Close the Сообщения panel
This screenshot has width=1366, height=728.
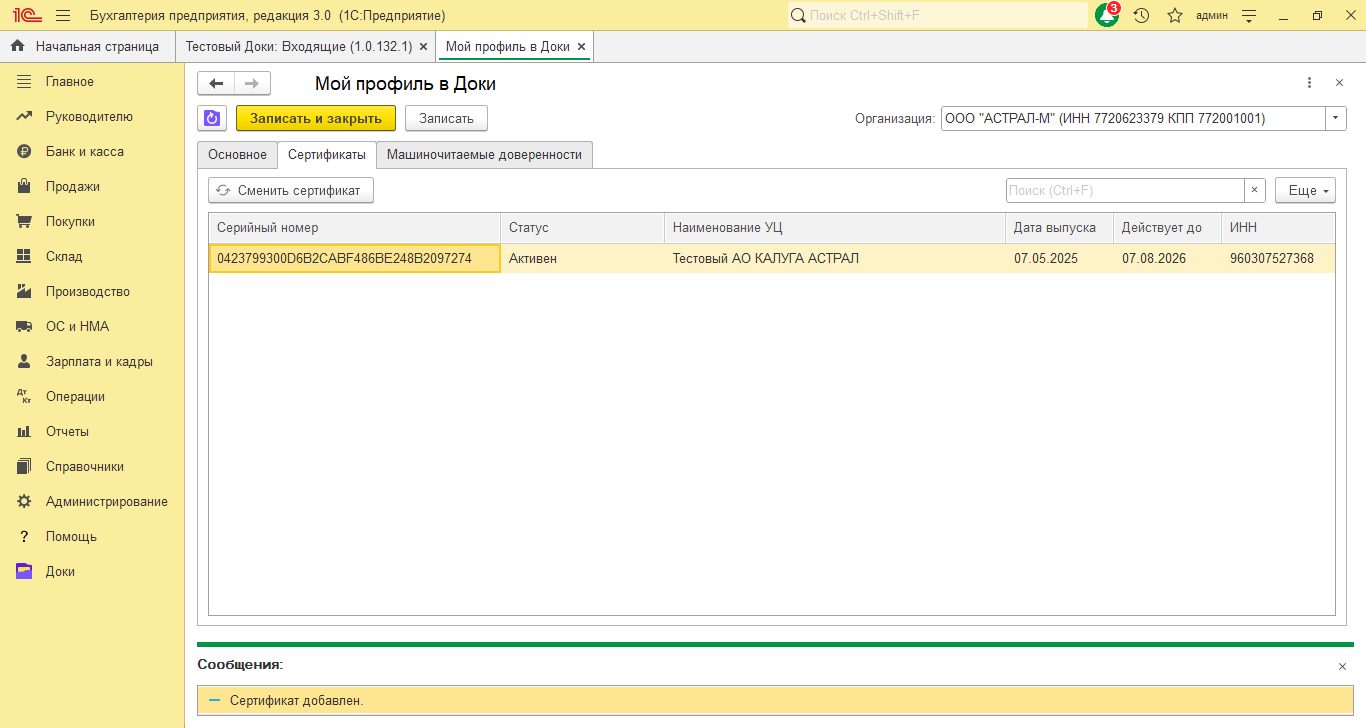(x=1342, y=666)
